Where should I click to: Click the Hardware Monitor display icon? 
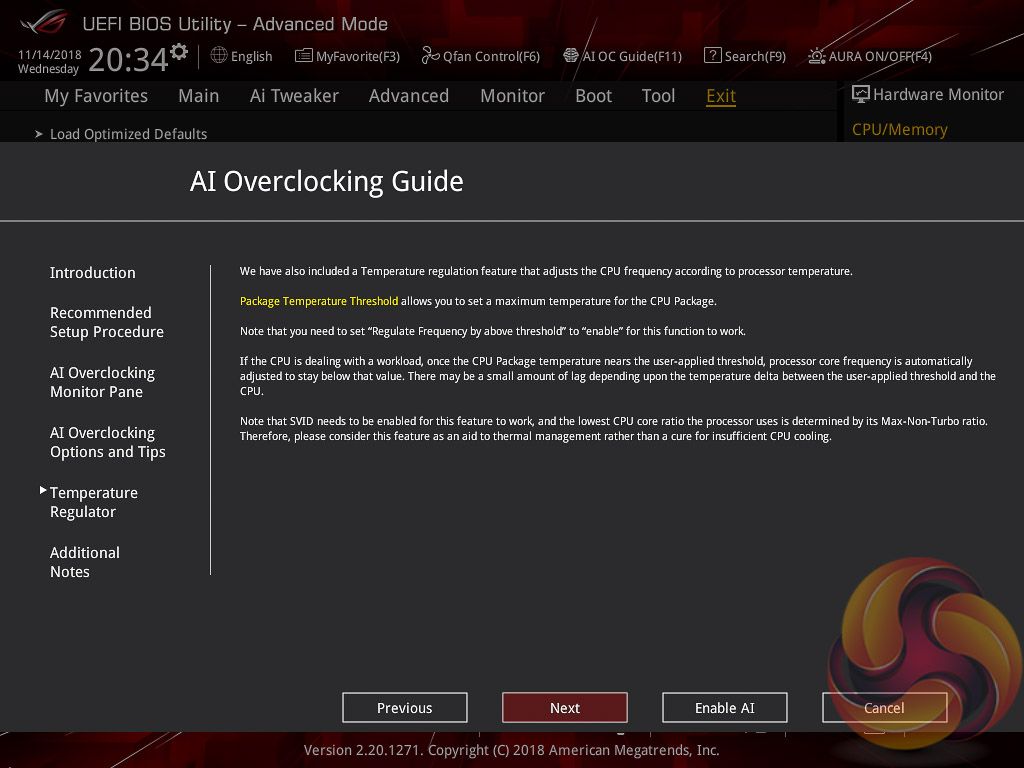click(x=861, y=95)
